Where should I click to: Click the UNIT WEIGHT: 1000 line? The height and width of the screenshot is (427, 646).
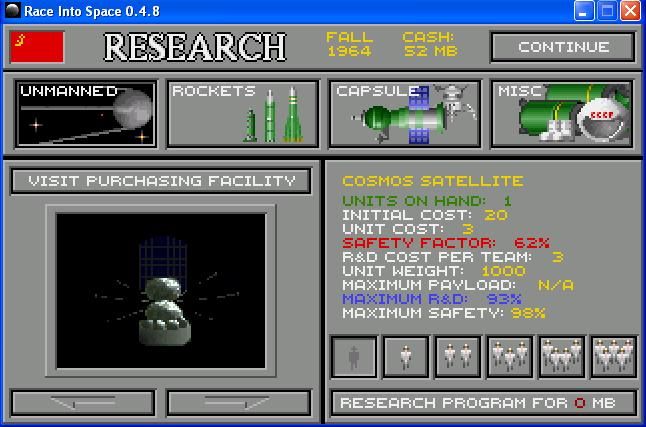[x=434, y=271]
